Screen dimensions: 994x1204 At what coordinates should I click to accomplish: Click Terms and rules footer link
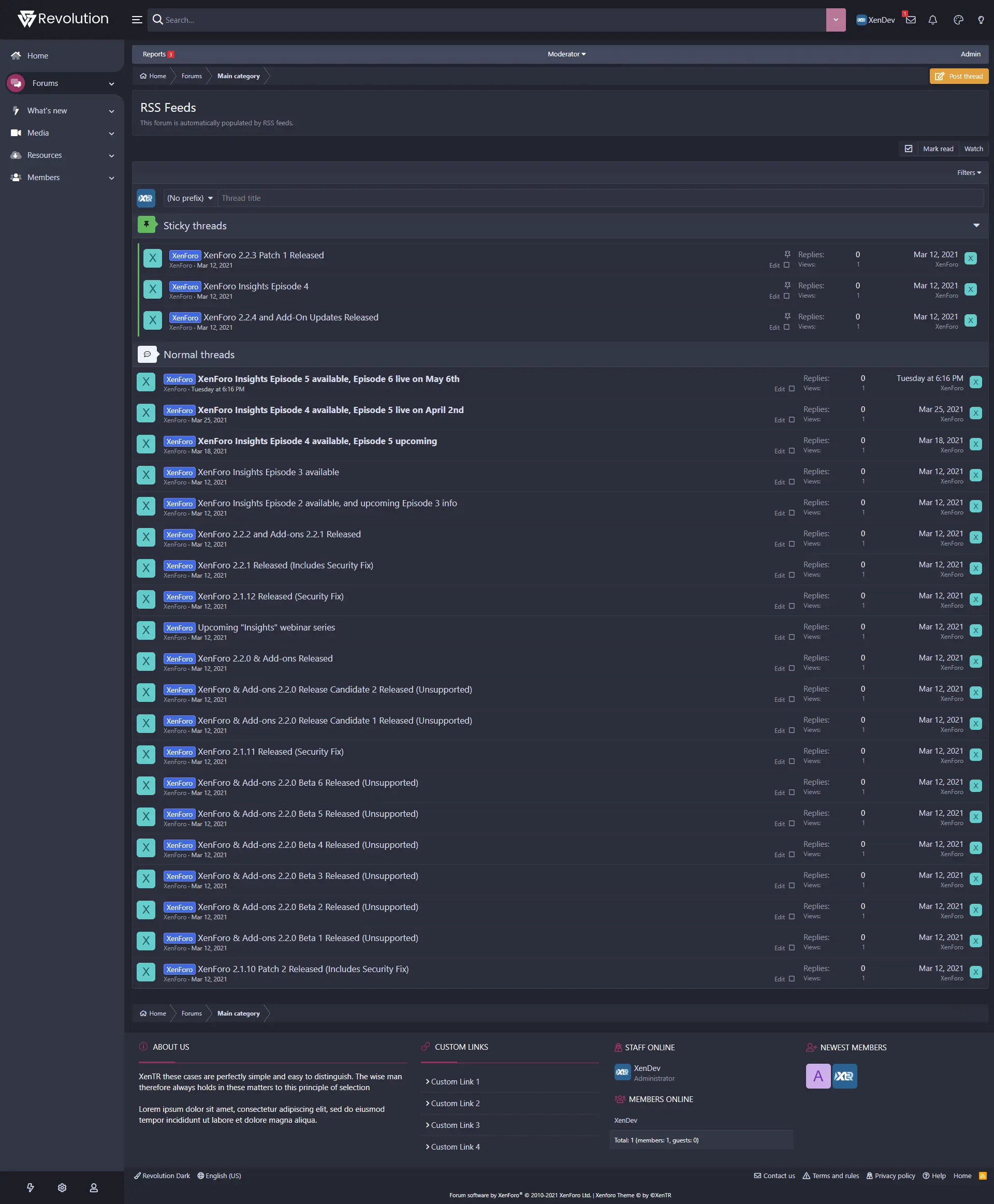tap(831, 1176)
